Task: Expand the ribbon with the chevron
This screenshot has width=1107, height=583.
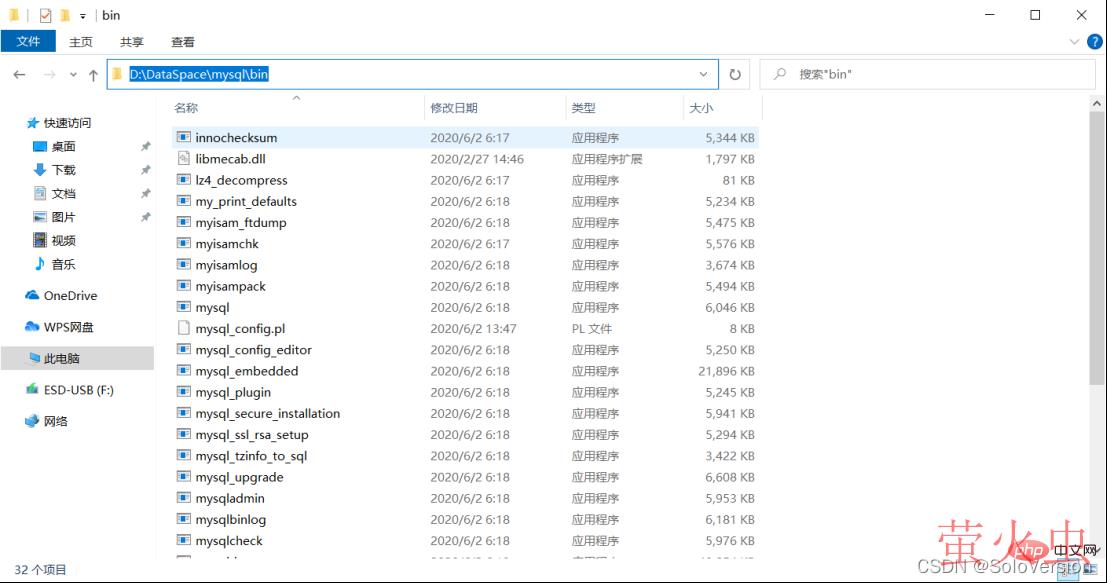Action: [1075, 42]
